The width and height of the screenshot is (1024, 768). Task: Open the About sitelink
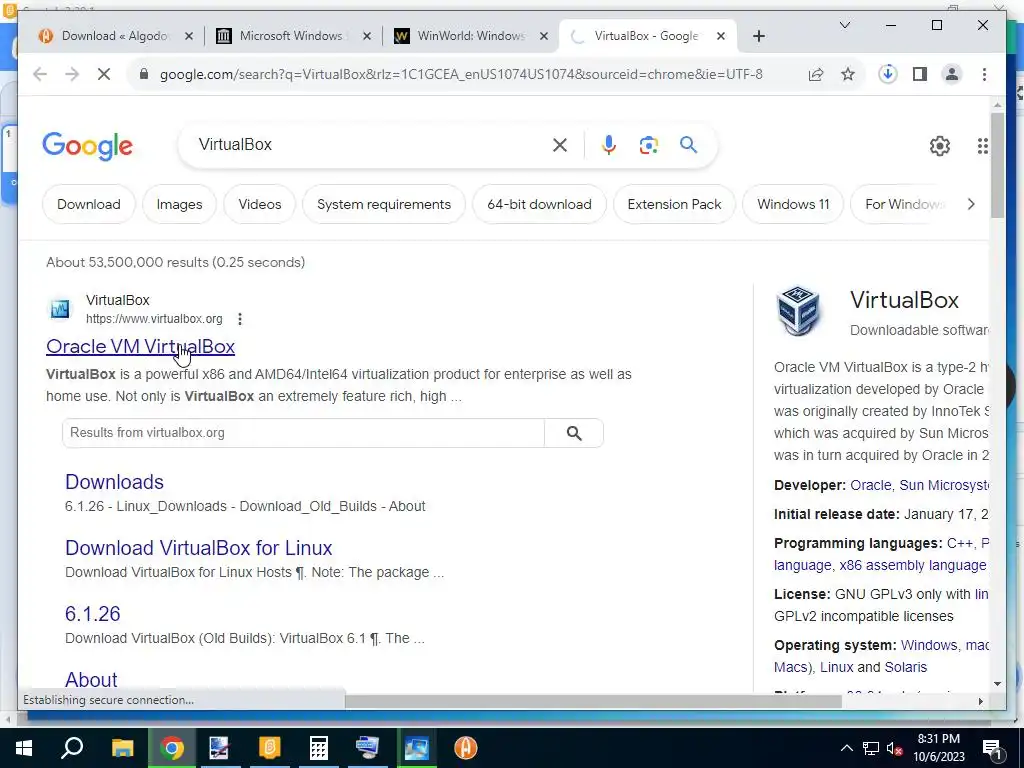(x=91, y=680)
